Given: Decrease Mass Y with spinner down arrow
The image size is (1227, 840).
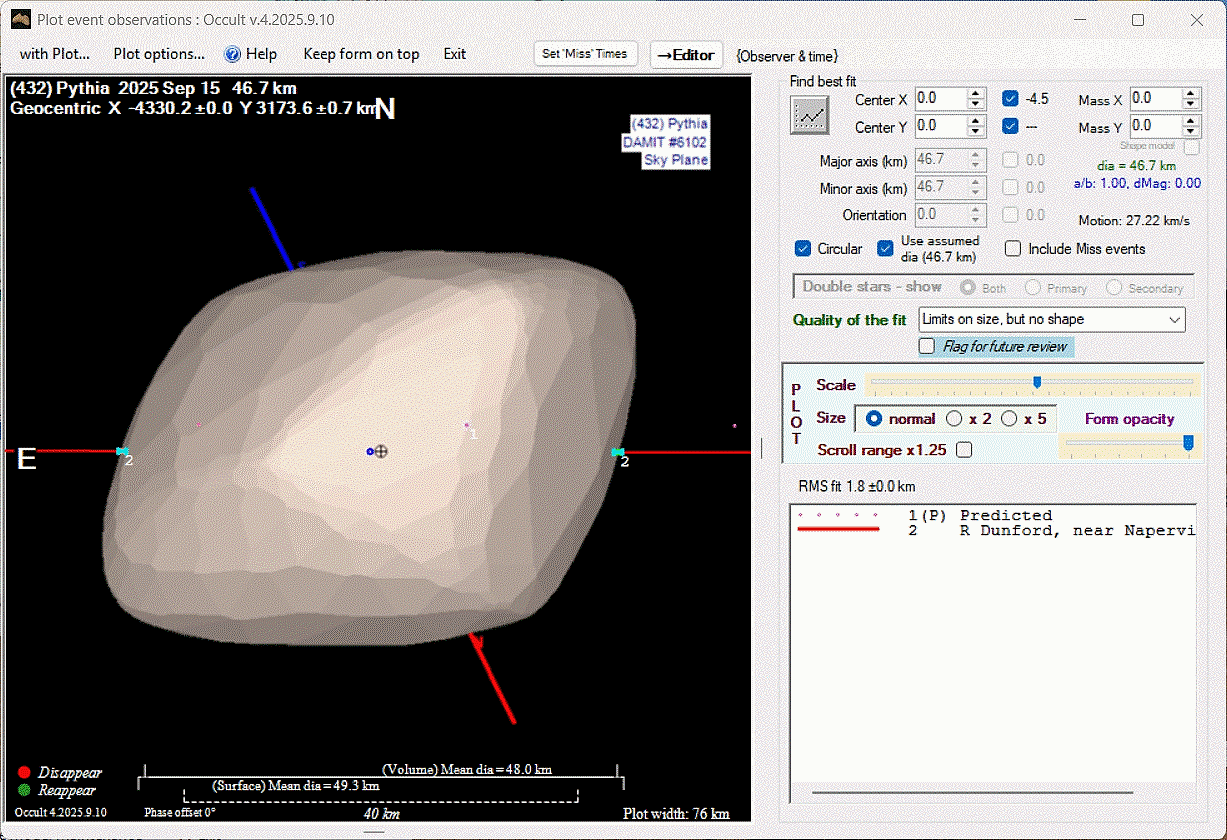Looking at the screenshot, I should pos(1190,131).
